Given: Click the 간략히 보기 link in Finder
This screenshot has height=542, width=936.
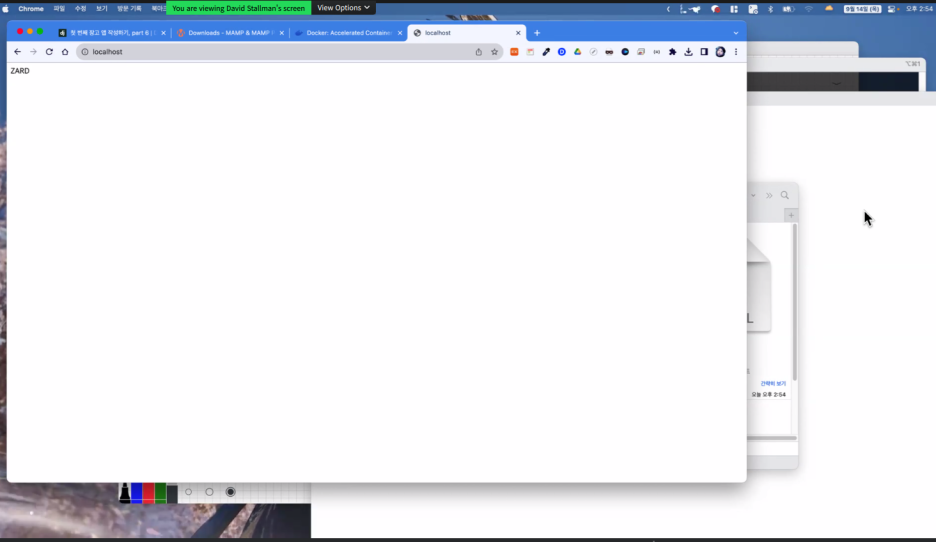Looking at the screenshot, I should 773,383.
